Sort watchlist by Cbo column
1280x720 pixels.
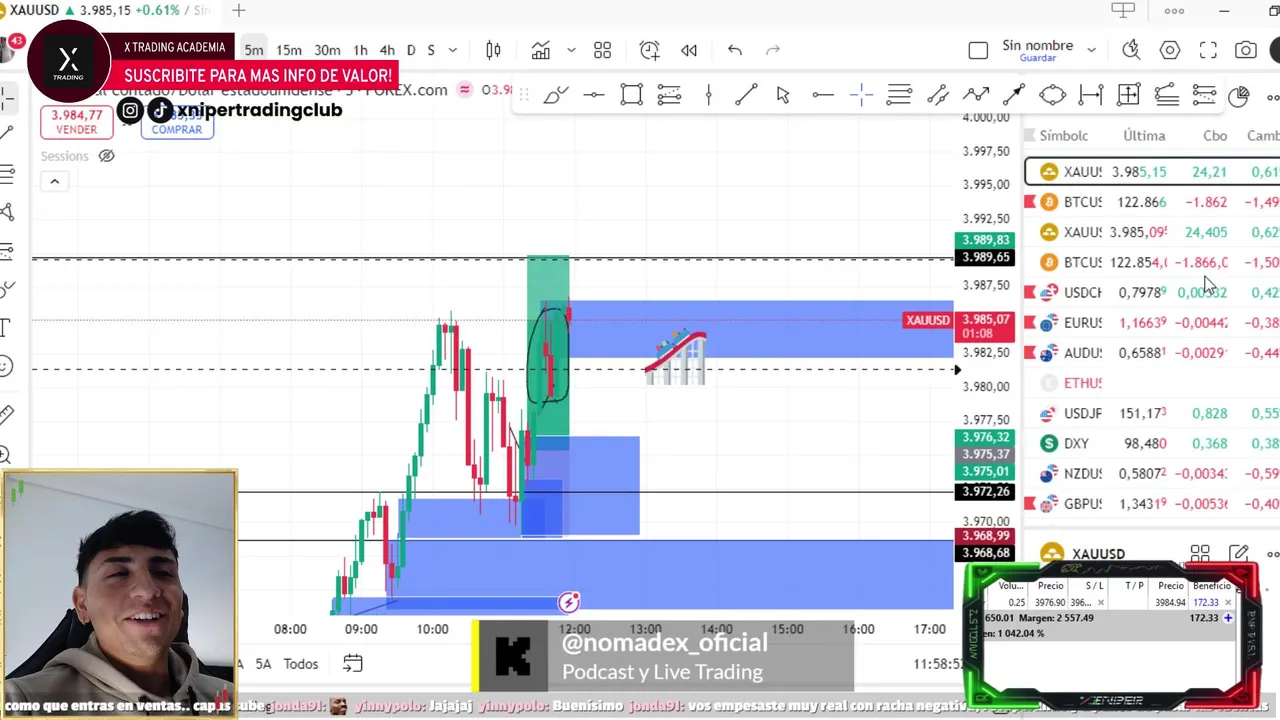pyautogui.click(x=1214, y=136)
